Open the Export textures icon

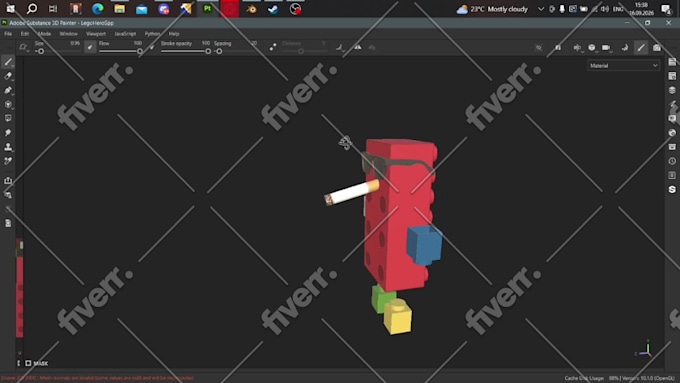pos(8,180)
